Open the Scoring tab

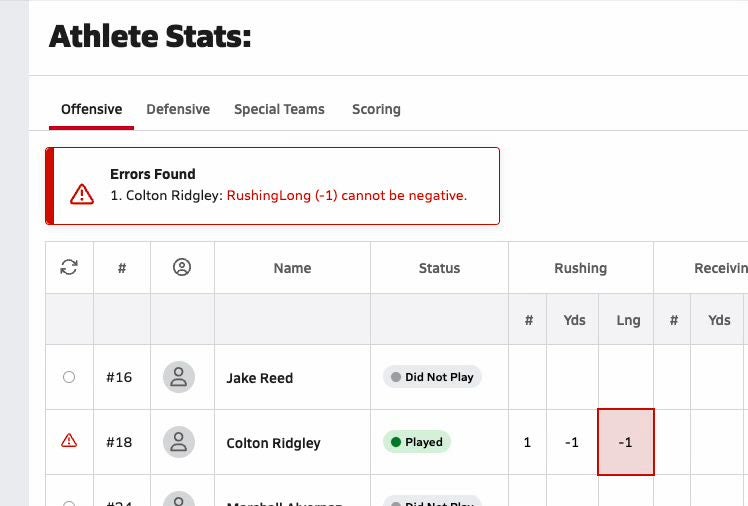coord(376,109)
